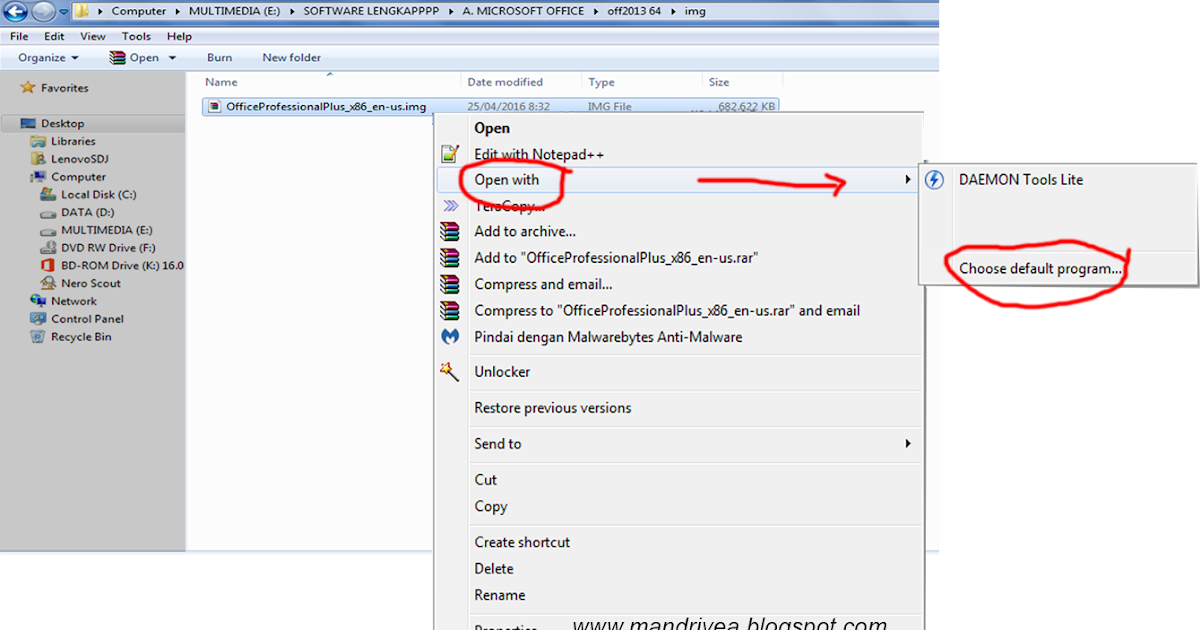
Task: Click the img file icon in file list
Action: point(215,106)
